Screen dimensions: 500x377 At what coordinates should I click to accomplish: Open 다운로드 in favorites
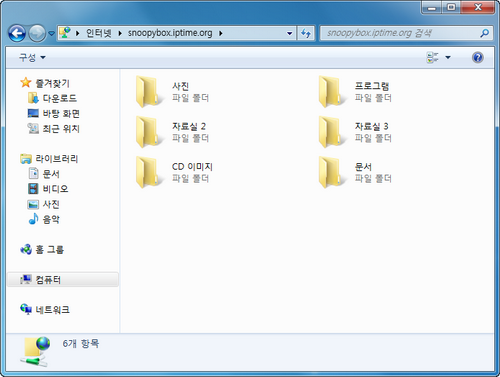[x=60, y=98]
